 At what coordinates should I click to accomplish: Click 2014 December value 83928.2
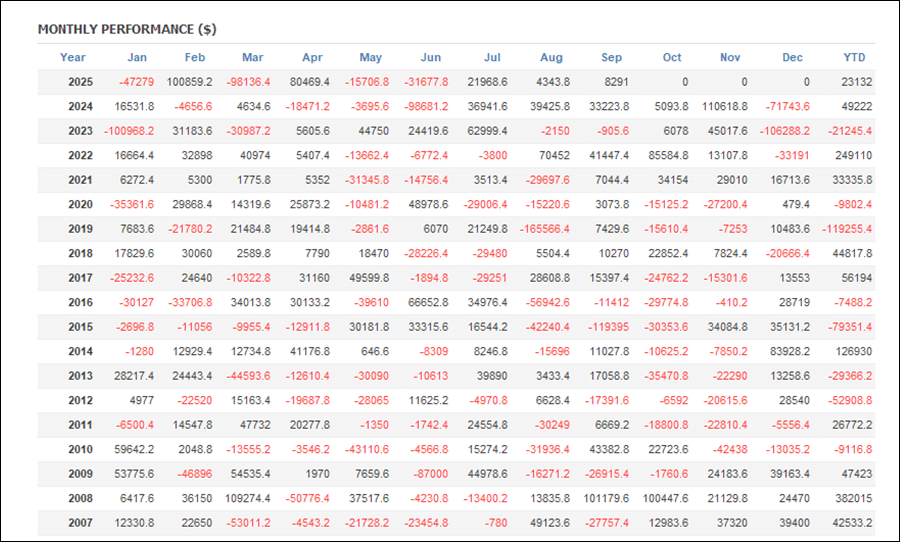pos(789,351)
